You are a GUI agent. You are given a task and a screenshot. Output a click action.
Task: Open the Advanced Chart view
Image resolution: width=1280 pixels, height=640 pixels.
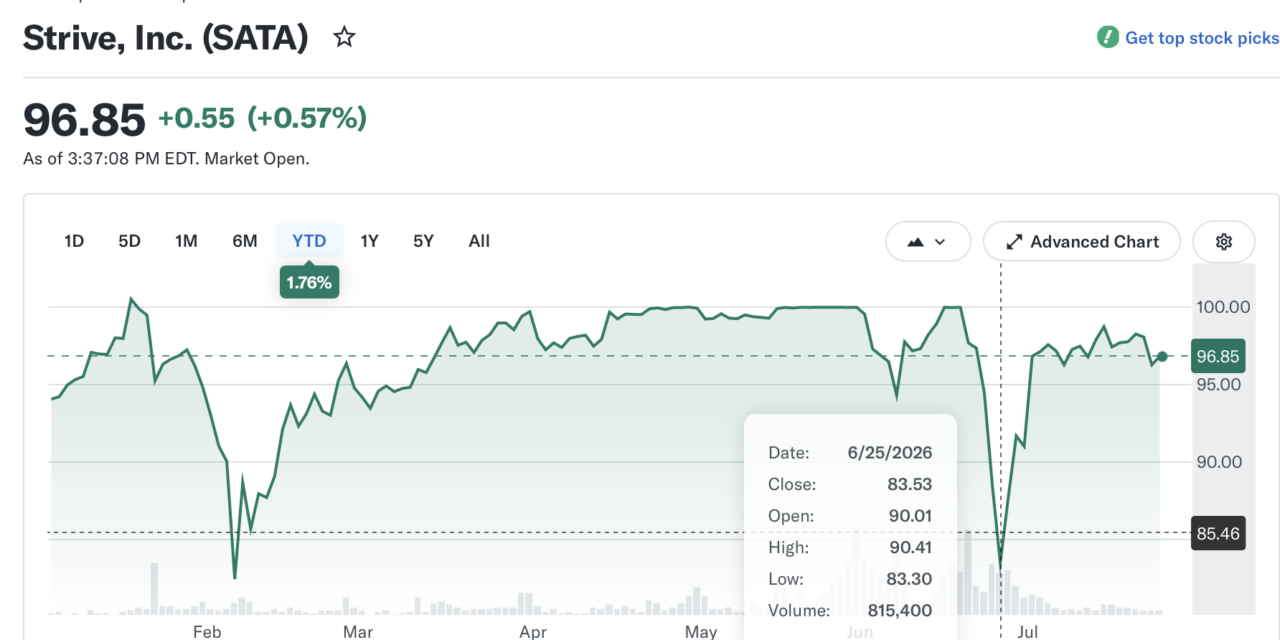[1082, 242]
